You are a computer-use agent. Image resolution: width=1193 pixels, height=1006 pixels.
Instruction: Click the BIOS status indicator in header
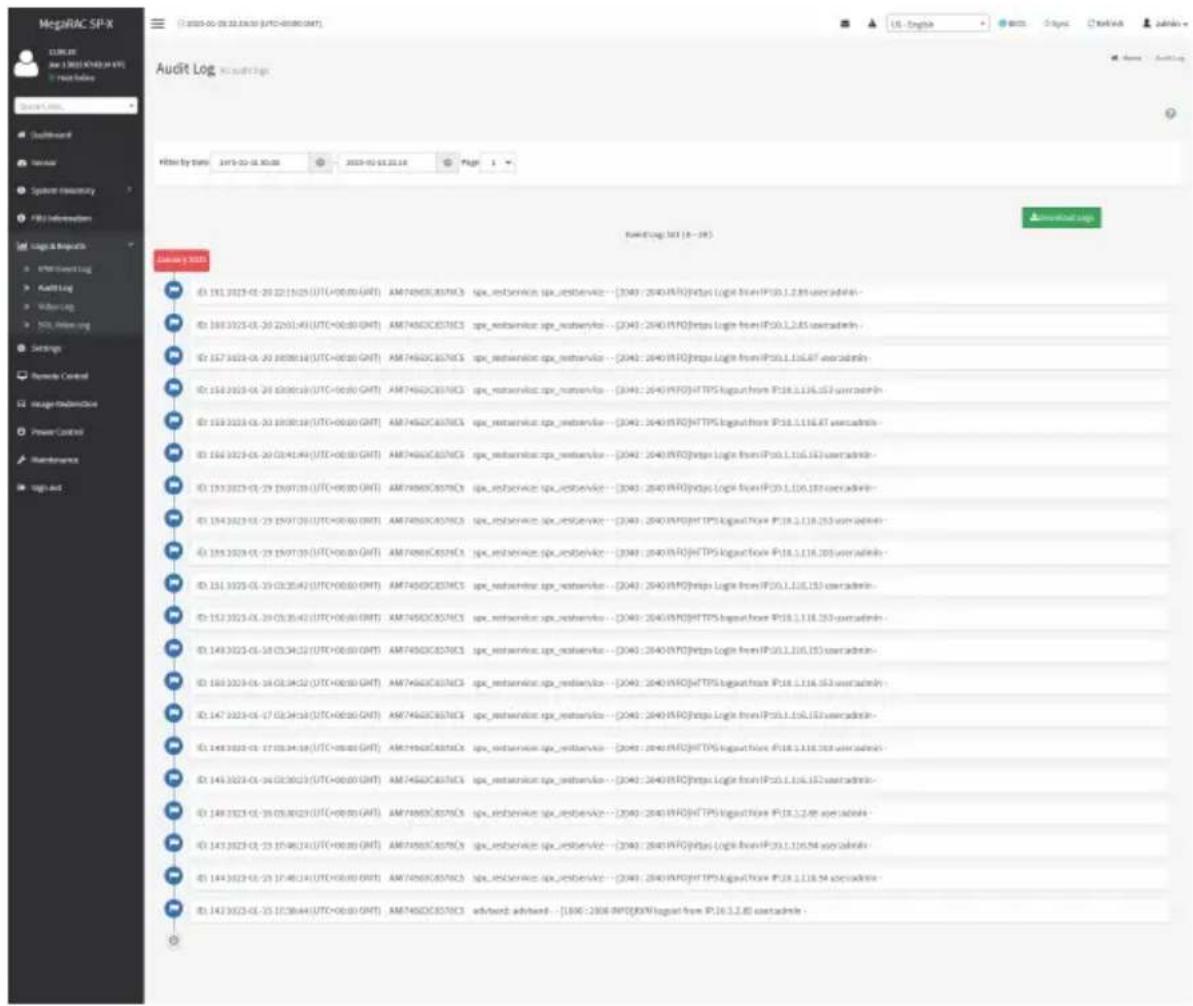point(1012,24)
